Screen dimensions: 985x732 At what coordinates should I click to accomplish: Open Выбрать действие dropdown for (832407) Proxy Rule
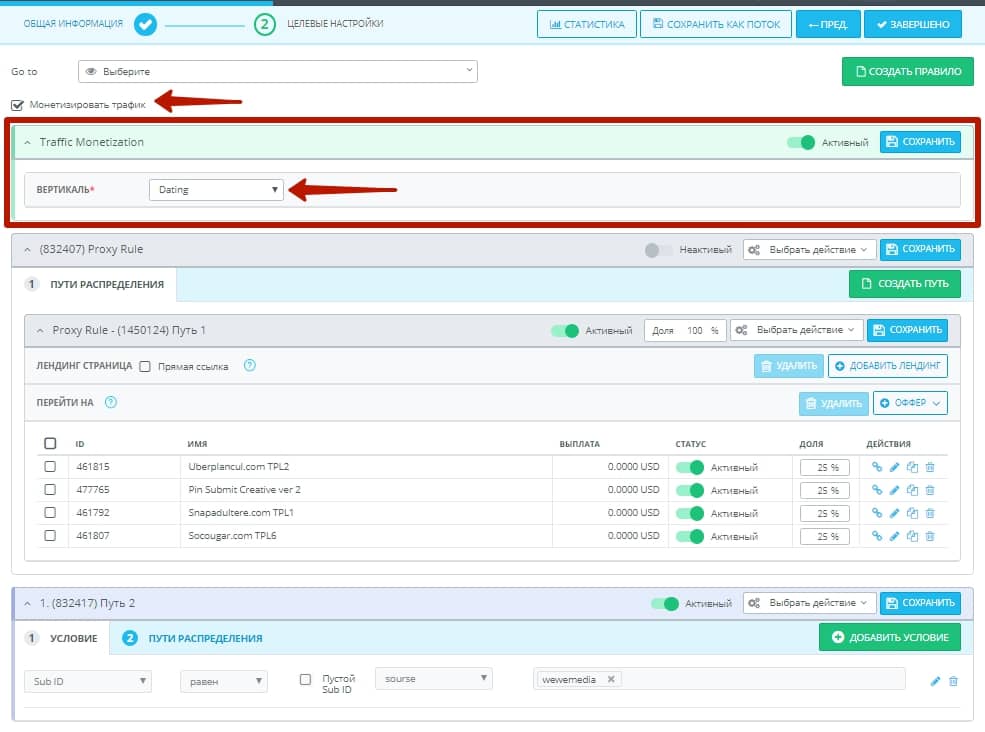[x=809, y=249]
